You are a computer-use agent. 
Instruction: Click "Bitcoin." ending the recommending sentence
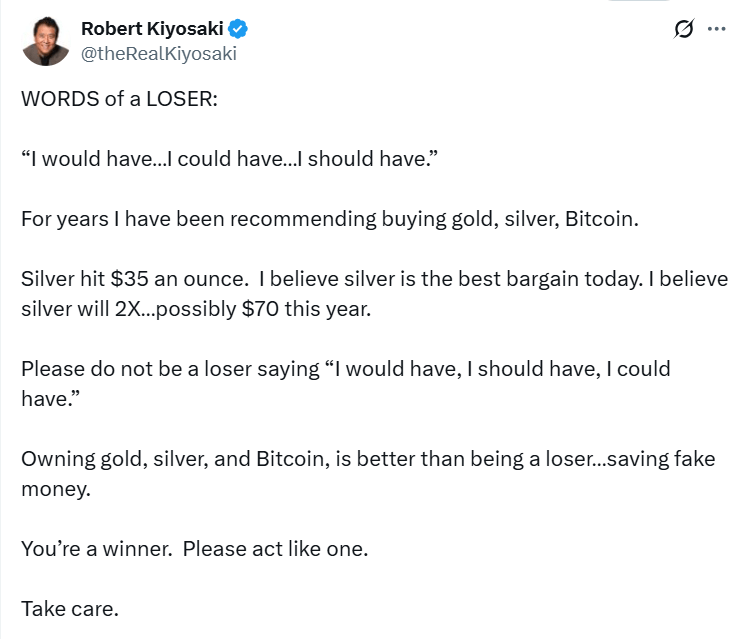pyautogui.click(x=601, y=219)
